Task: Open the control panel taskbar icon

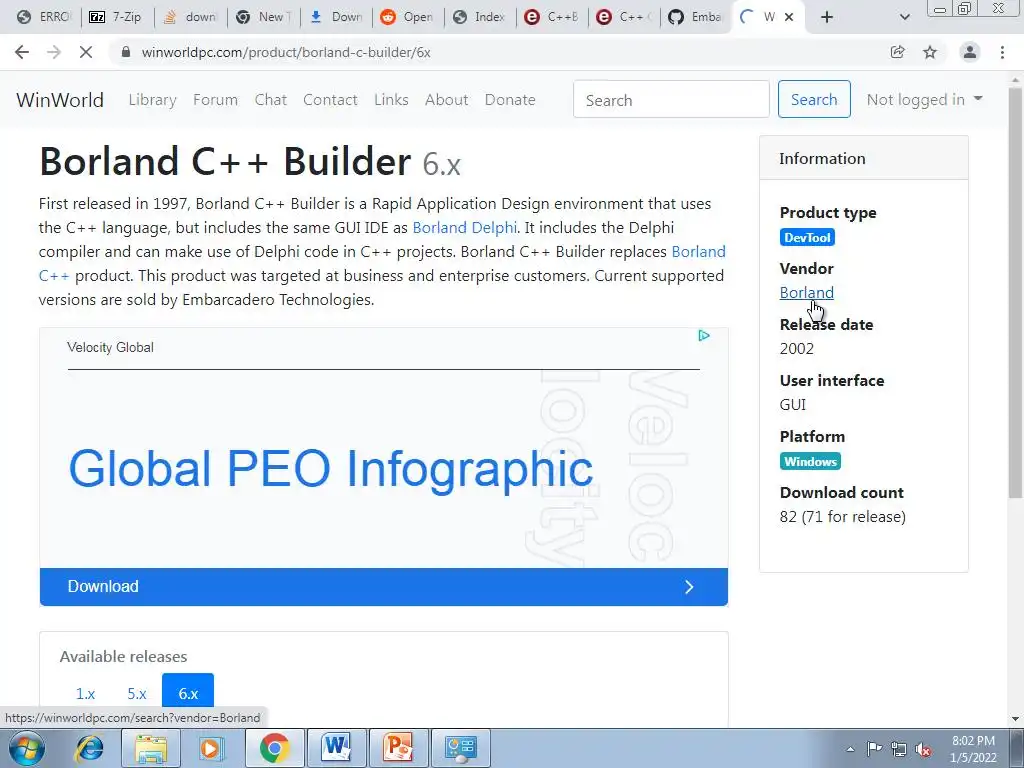Action: (x=460, y=748)
